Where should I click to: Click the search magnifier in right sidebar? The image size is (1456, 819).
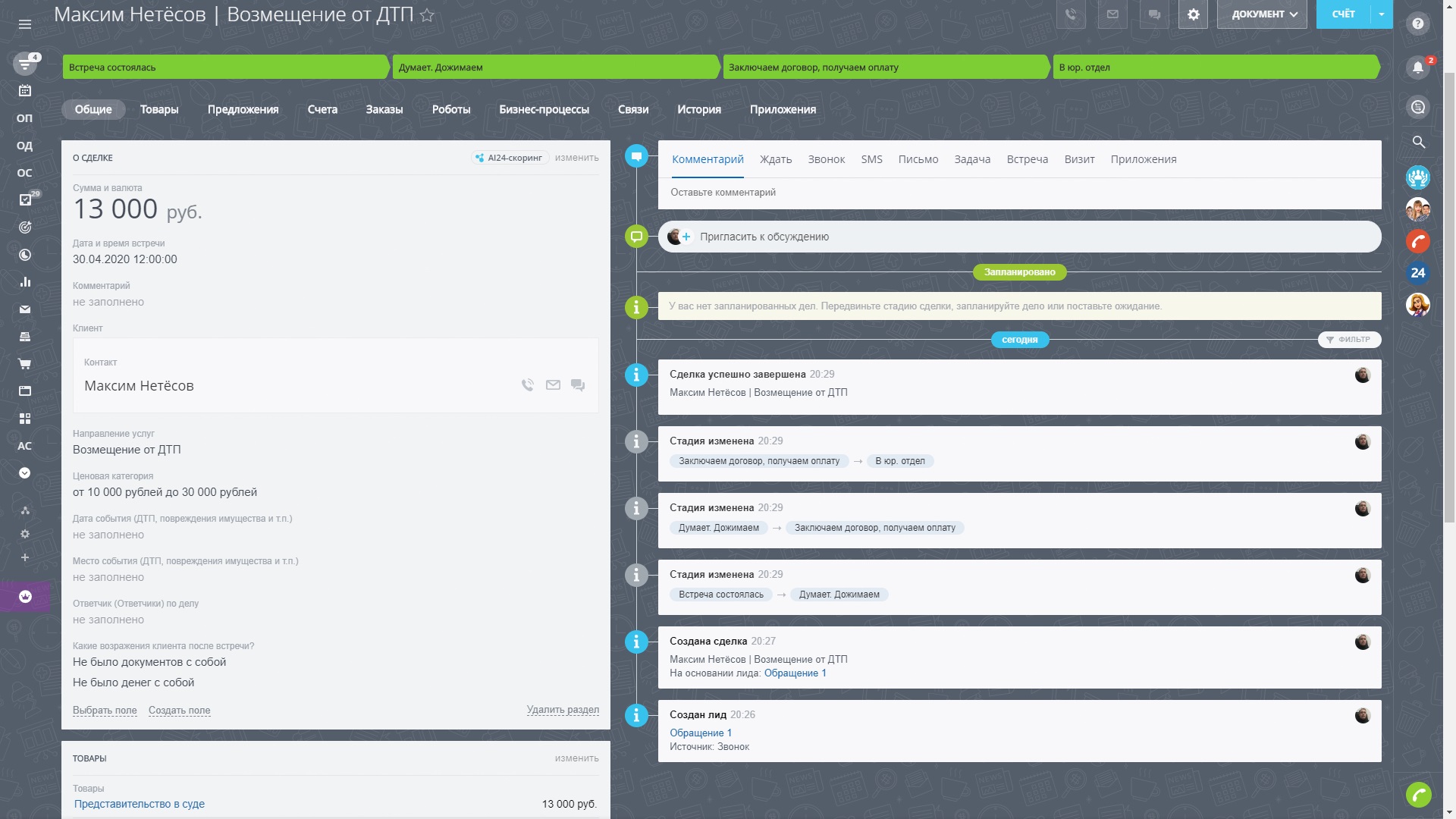pos(1418,142)
